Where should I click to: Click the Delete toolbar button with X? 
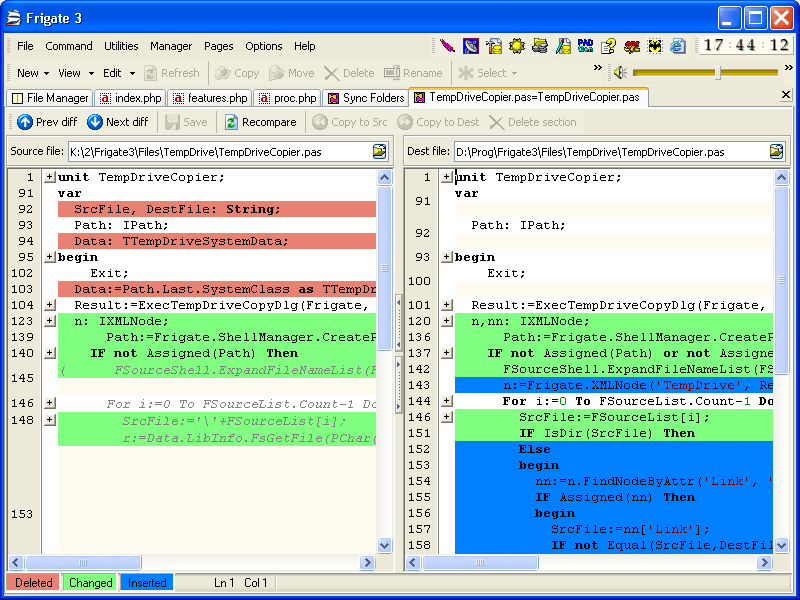click(x=349, y=73)
